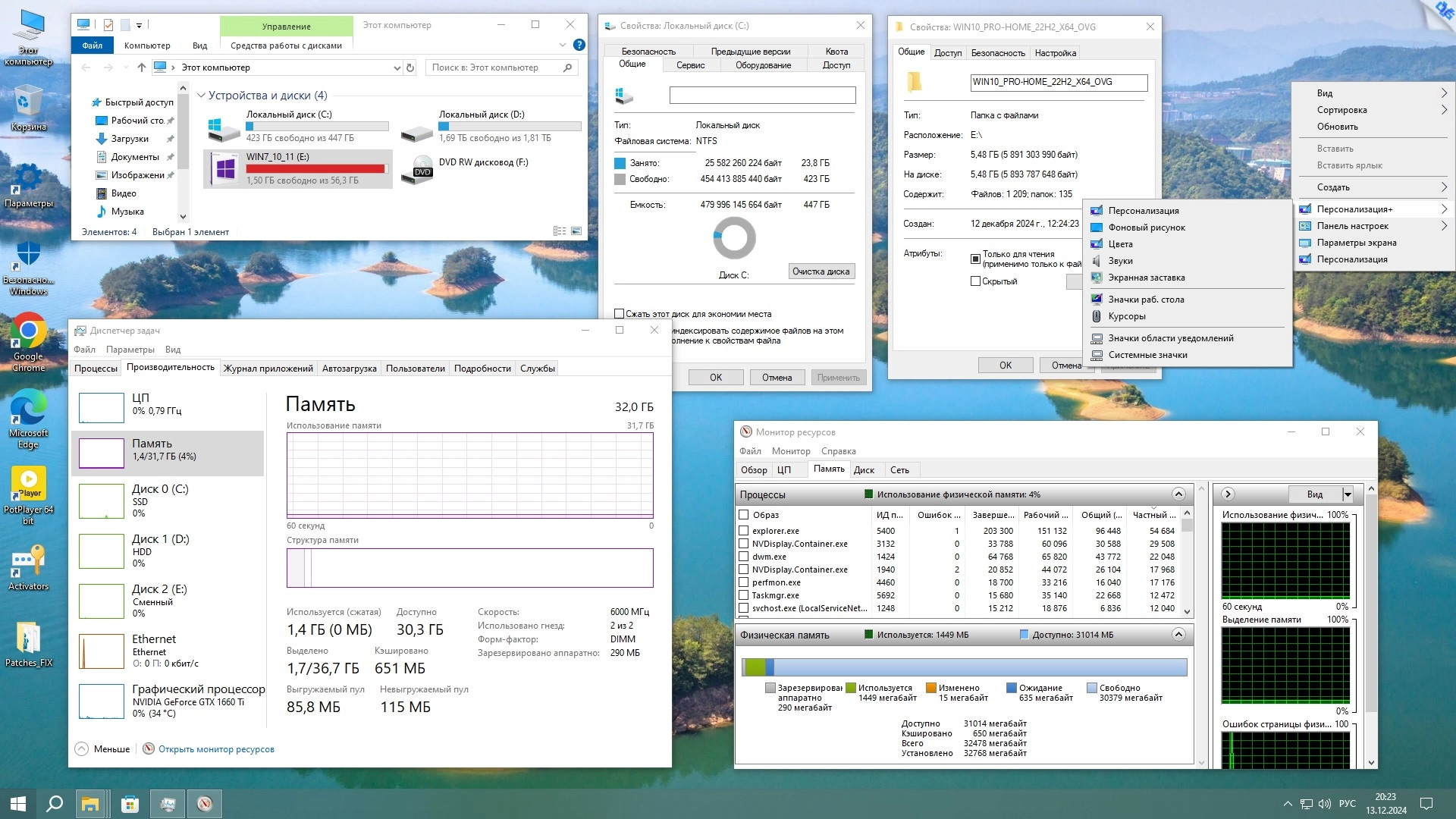Click refresh icon in Explorer address bar
This screenshot has width=1456, height=819.
[410, 67]
